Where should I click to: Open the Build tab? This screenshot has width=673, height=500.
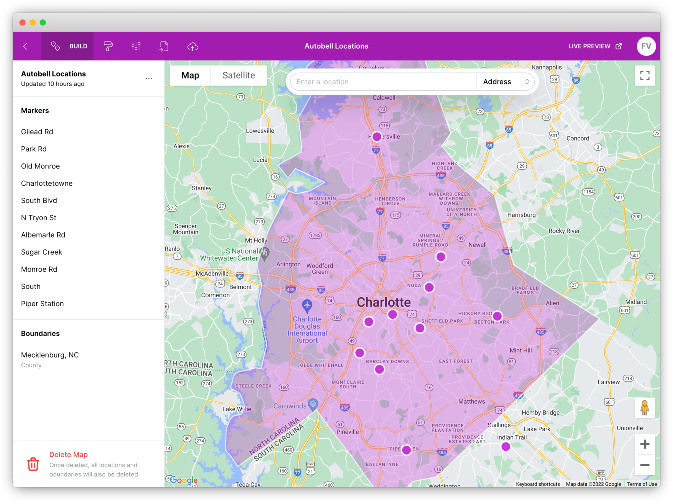tap(67, 46)
